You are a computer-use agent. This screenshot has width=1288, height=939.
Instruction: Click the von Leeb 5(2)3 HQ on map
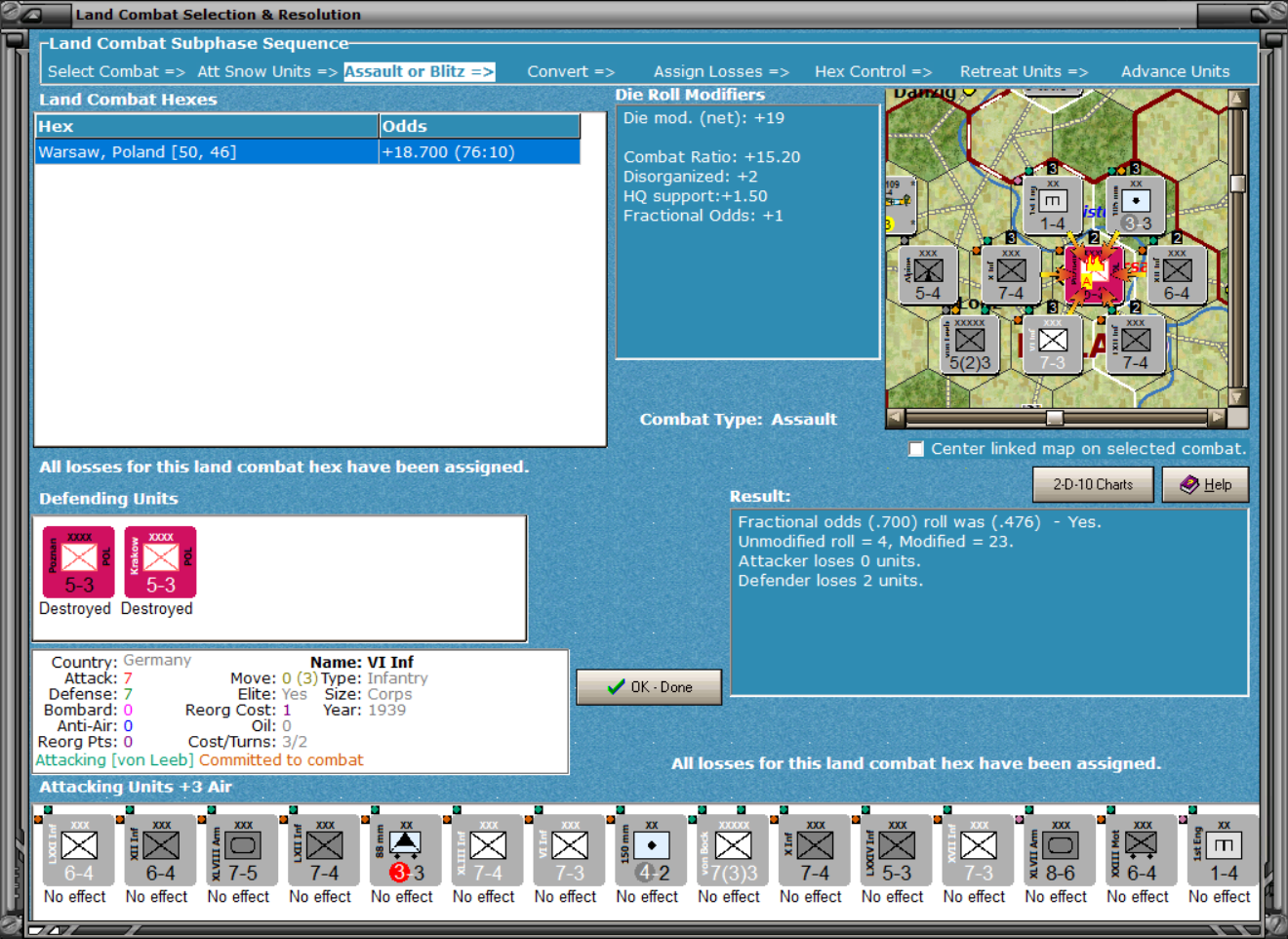(x=970, y=346)
